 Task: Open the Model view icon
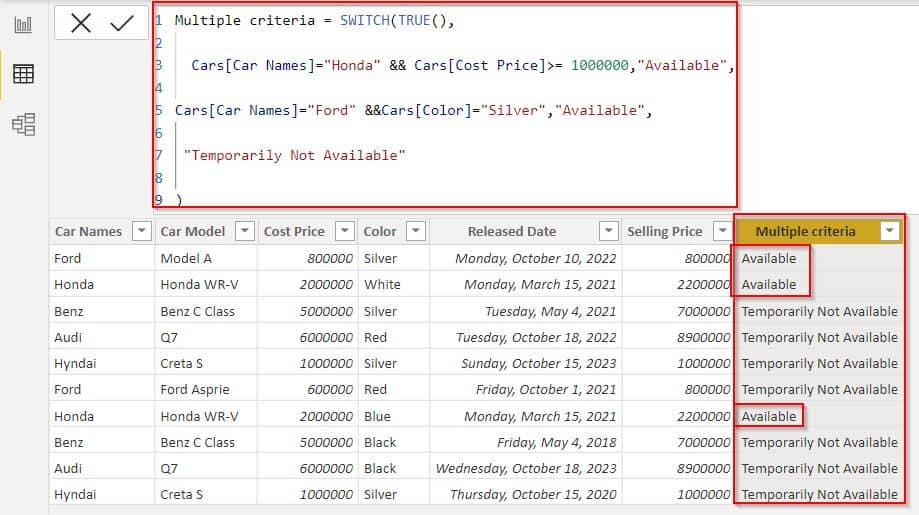point(23,124)
